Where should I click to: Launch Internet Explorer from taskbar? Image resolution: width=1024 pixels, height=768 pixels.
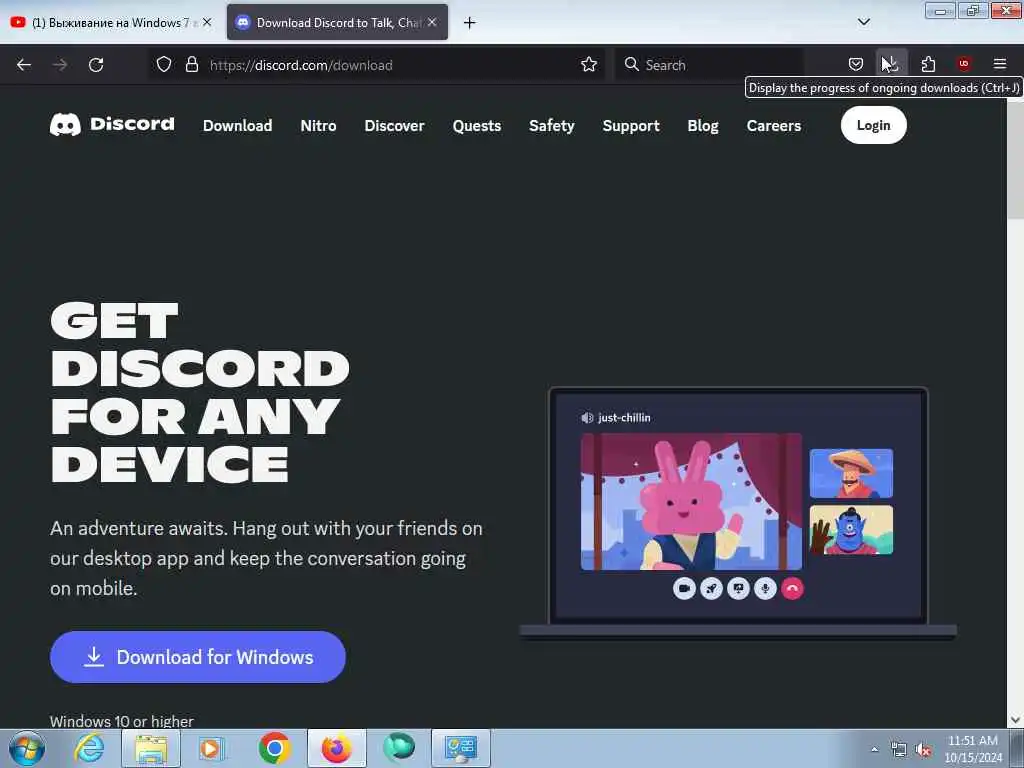[89, 748]
